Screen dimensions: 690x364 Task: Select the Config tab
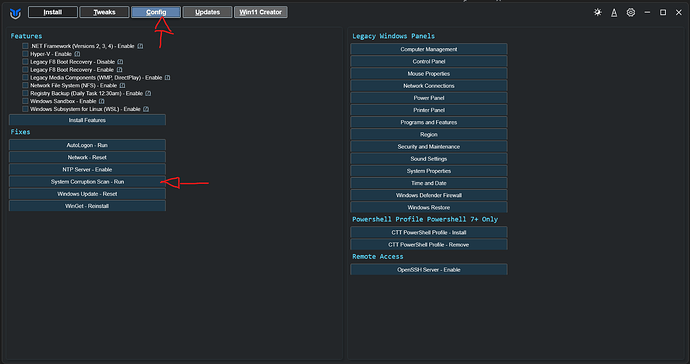[x=156, y=12]
